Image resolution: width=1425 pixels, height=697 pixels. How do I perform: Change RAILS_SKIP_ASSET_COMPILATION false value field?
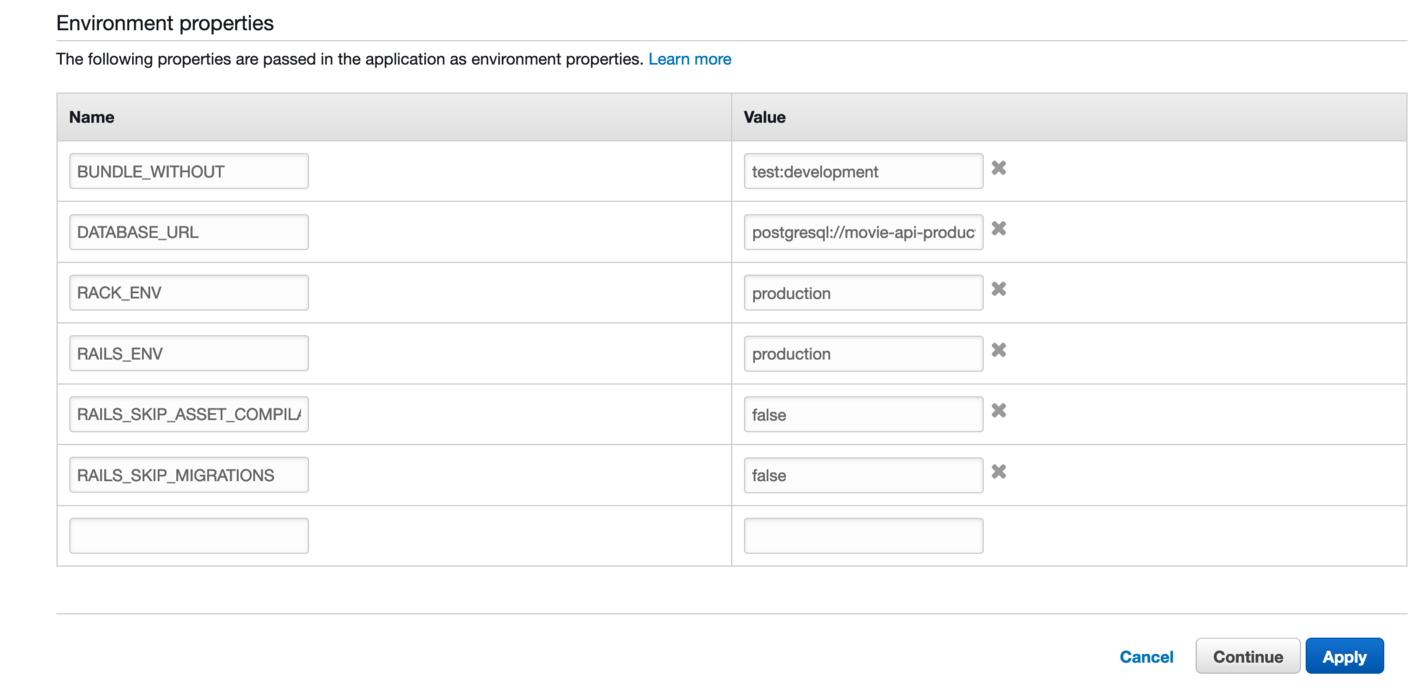[x=862, y=414]
